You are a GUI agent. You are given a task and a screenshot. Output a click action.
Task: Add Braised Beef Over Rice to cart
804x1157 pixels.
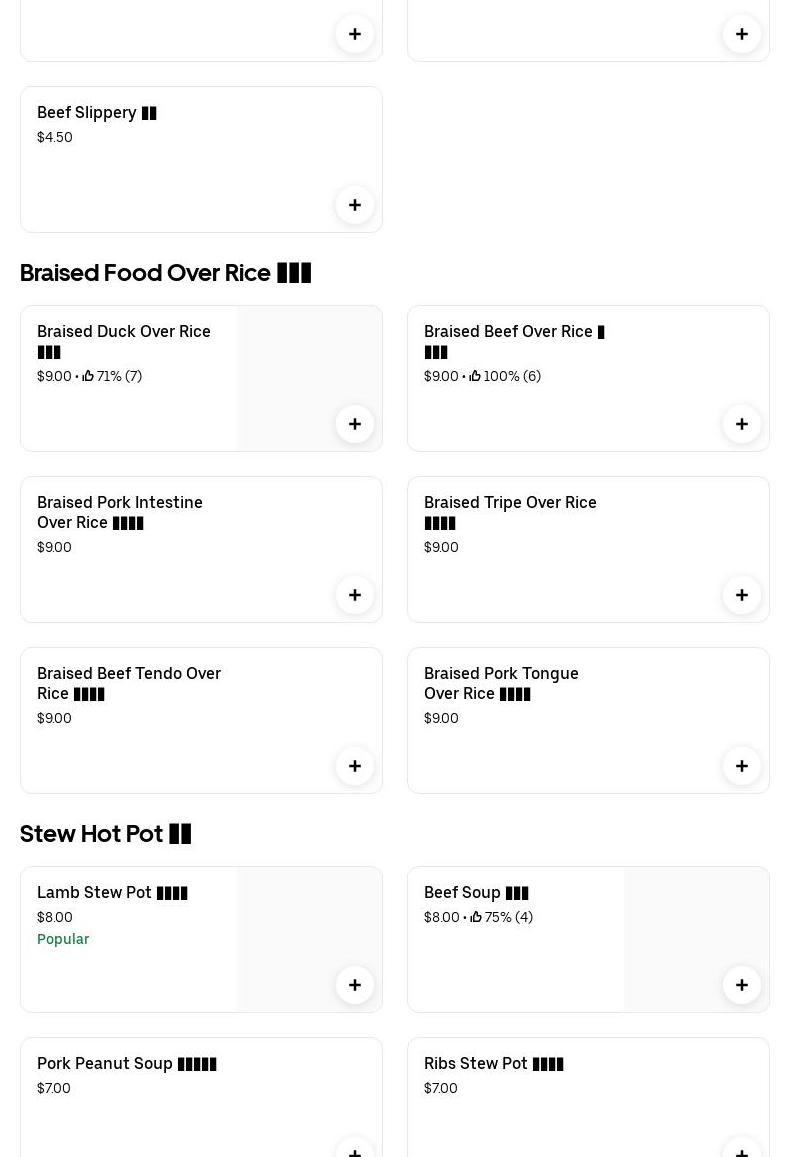pyautogui.click(x=742, y=424)
